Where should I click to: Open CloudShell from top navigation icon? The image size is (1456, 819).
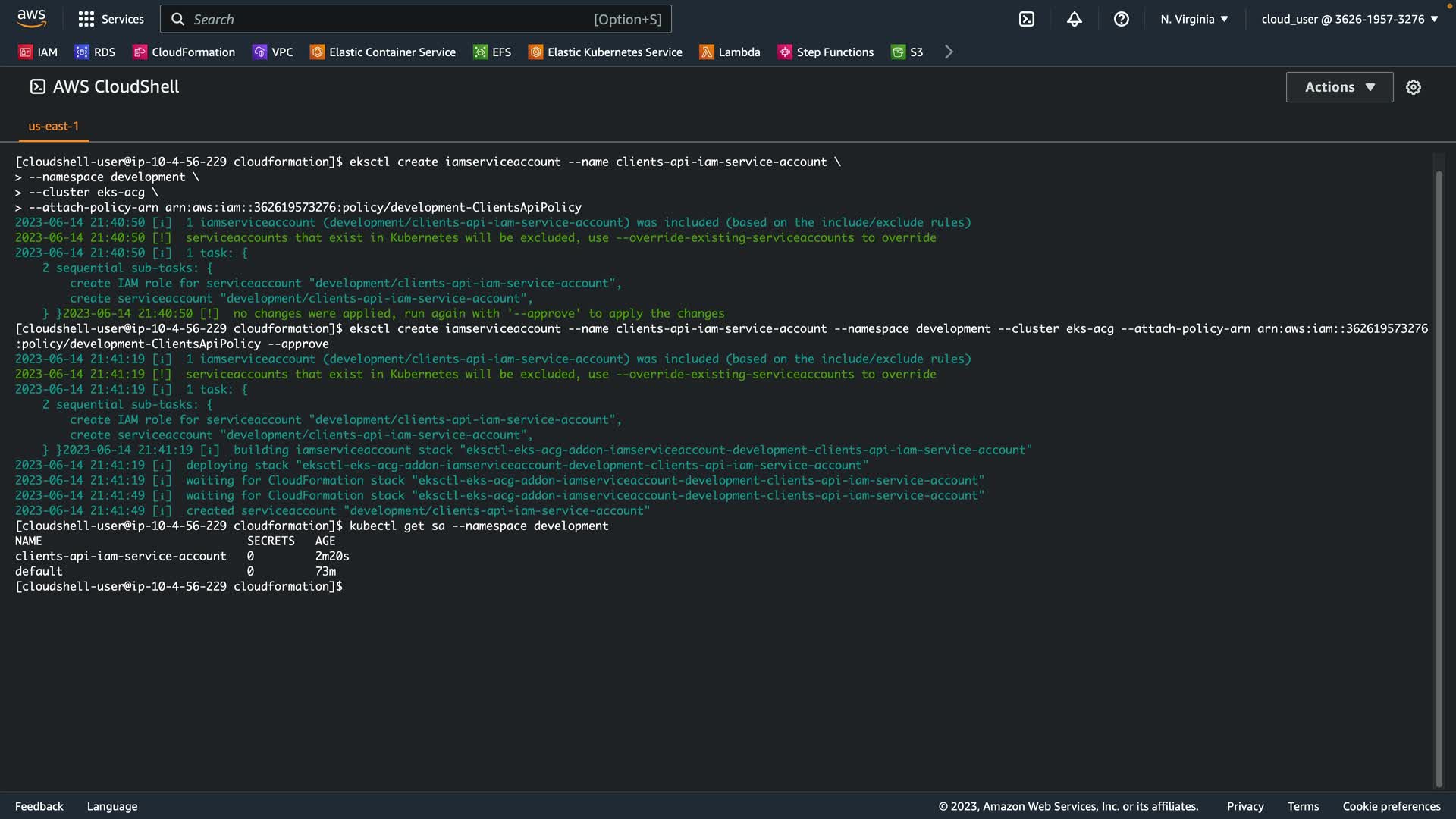click(x=1027, y=19)
